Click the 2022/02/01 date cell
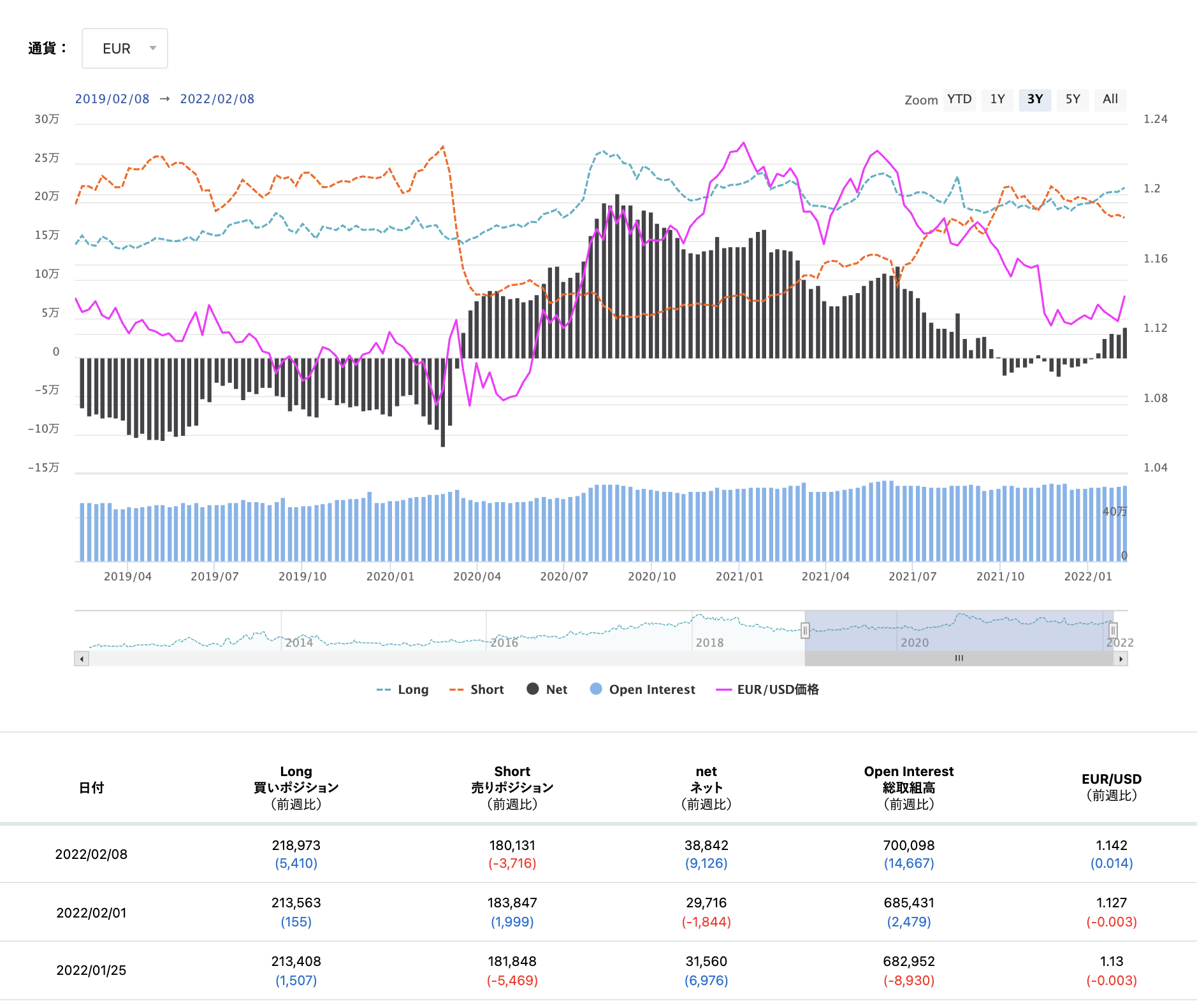Image resolution: width=1197 pixels, height=1008 pixels. (x=91, y=913)
